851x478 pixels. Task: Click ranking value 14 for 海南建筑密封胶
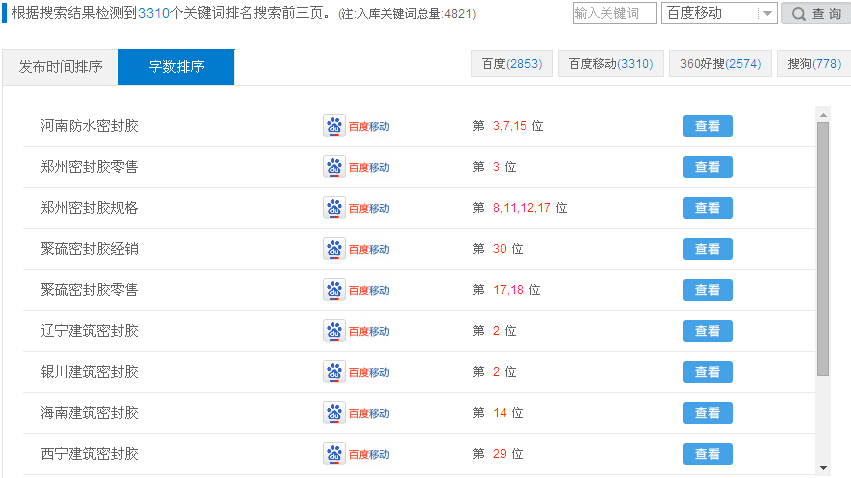click(x=500, y=413)
